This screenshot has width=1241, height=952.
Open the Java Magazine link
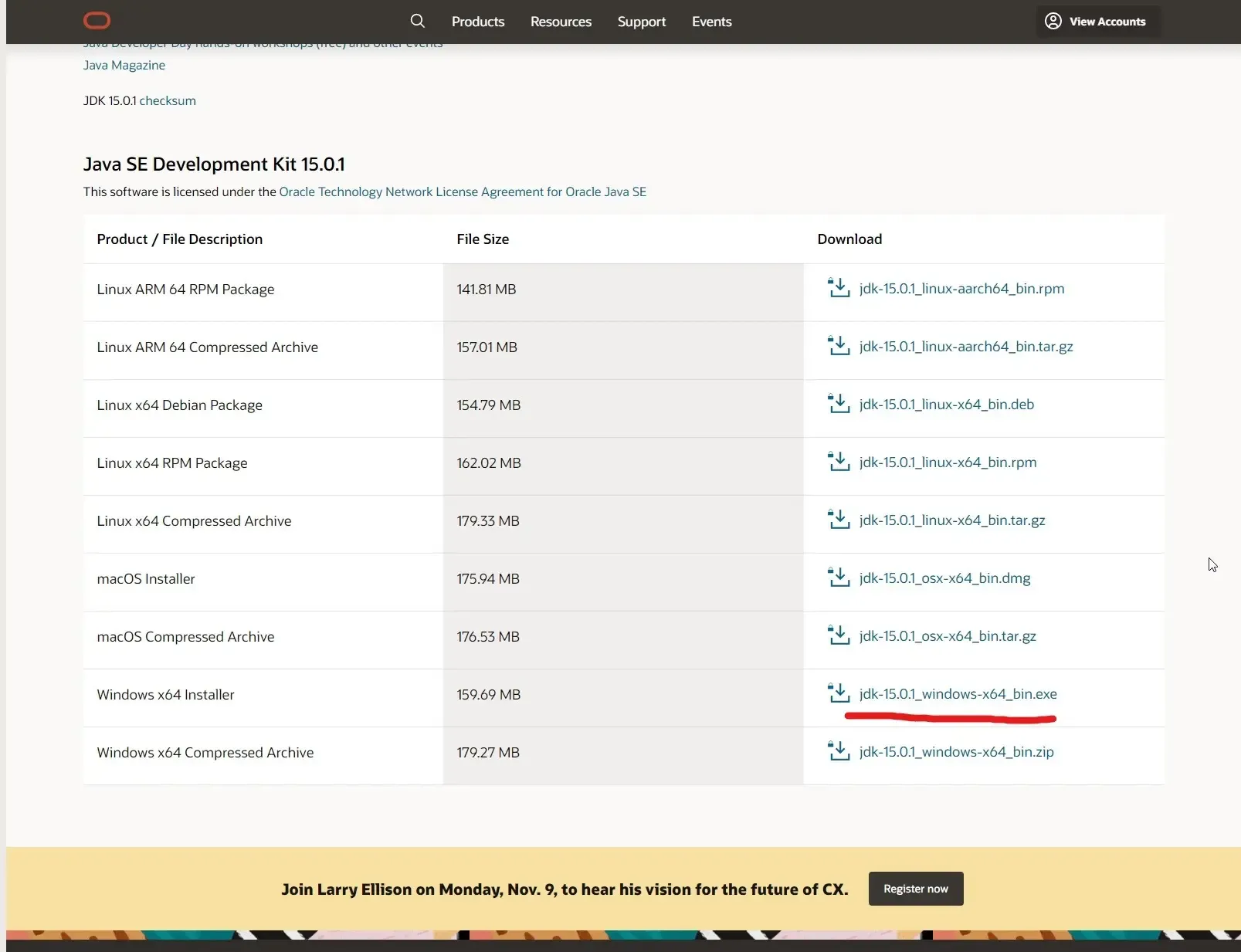[x=124, y=65]
